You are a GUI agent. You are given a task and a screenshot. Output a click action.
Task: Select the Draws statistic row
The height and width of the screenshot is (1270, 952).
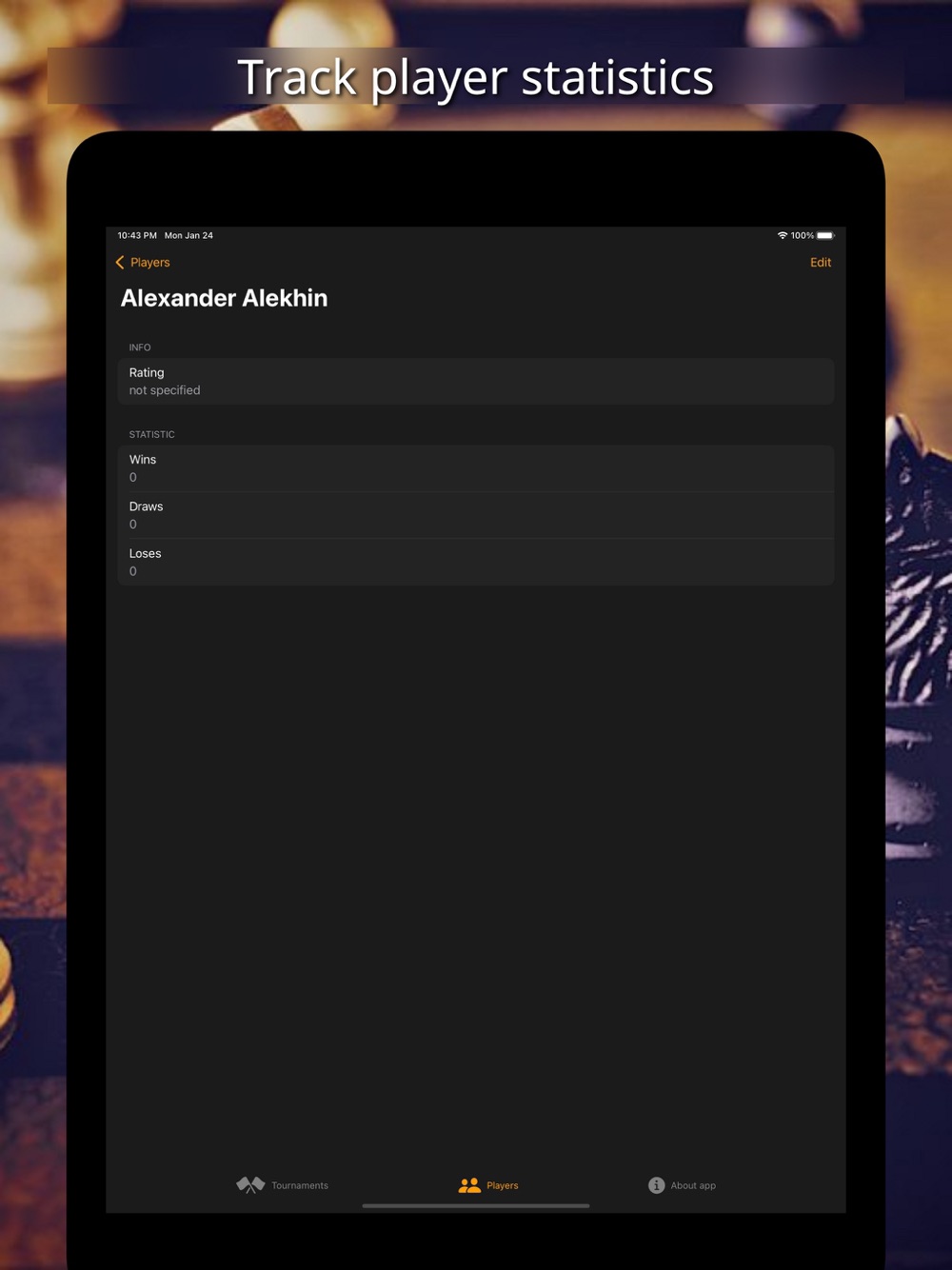pos(476,515)
